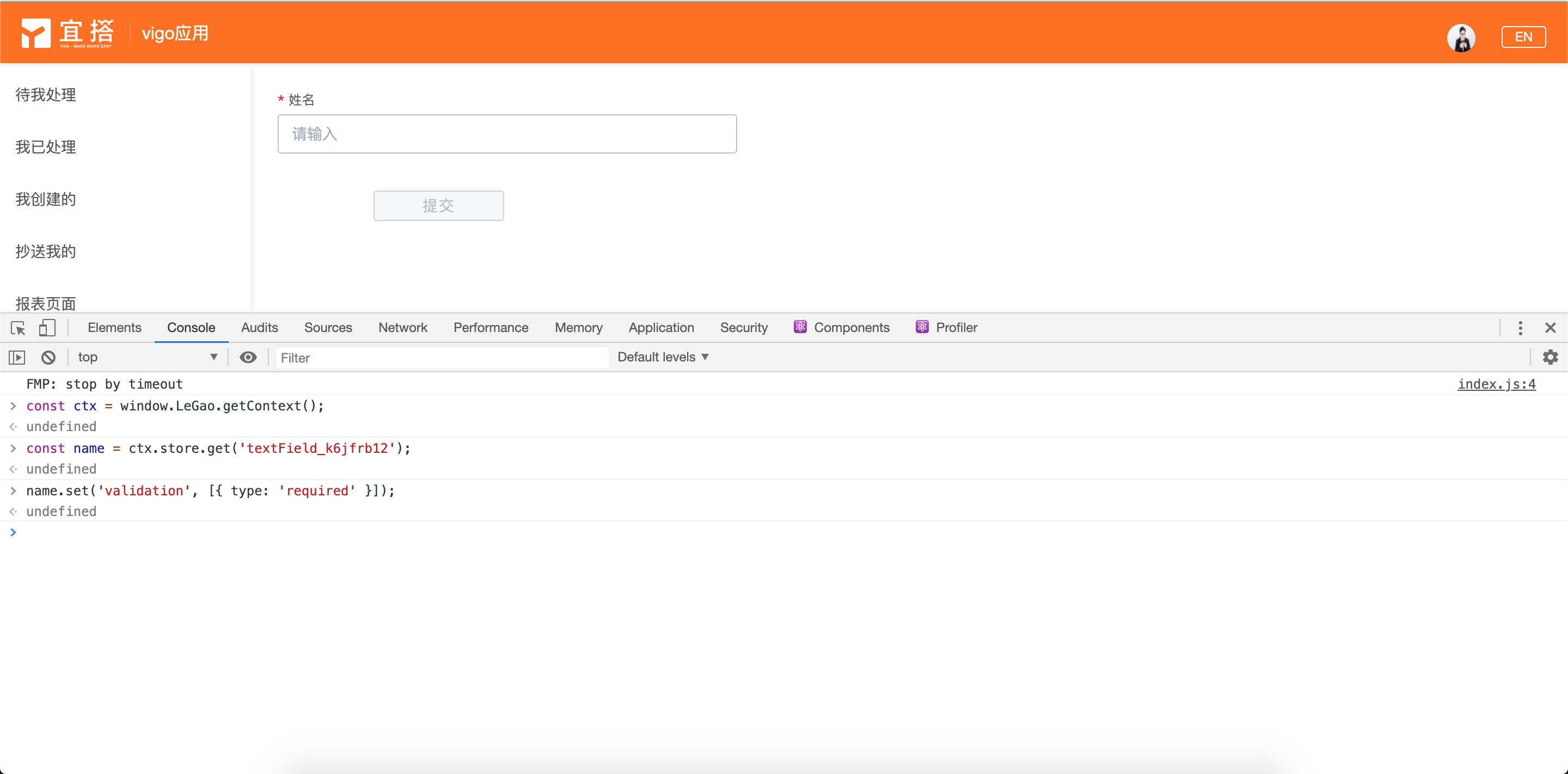Focus the 姓名 text input field
1568x774 pixels.
click(506, 134)
